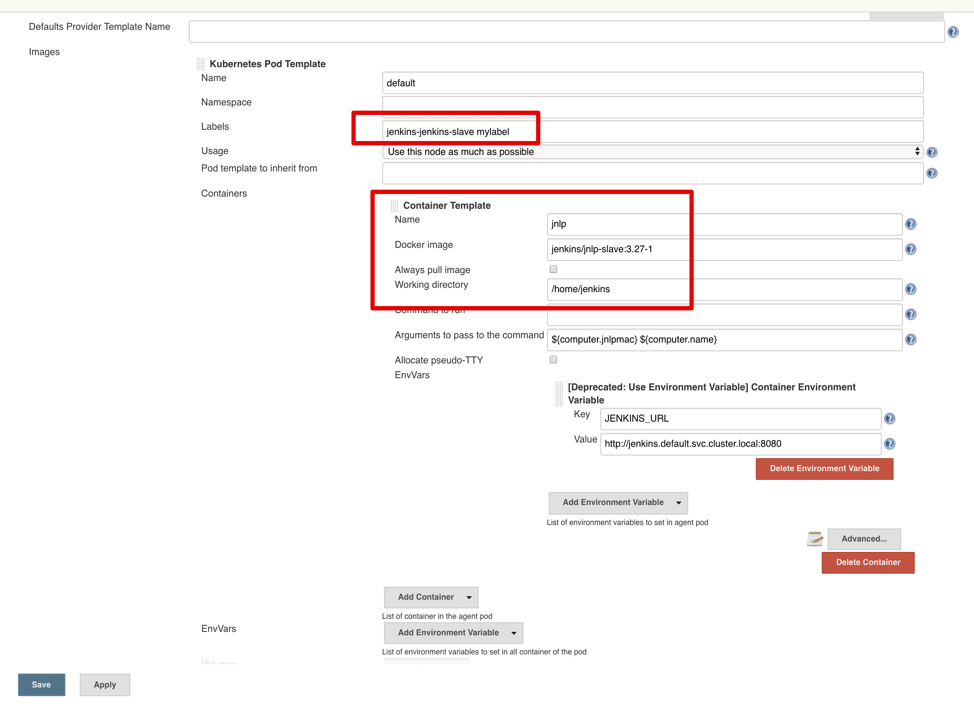Focus the Namespace input field
This screenshot has height=704, width=974.
652,107
